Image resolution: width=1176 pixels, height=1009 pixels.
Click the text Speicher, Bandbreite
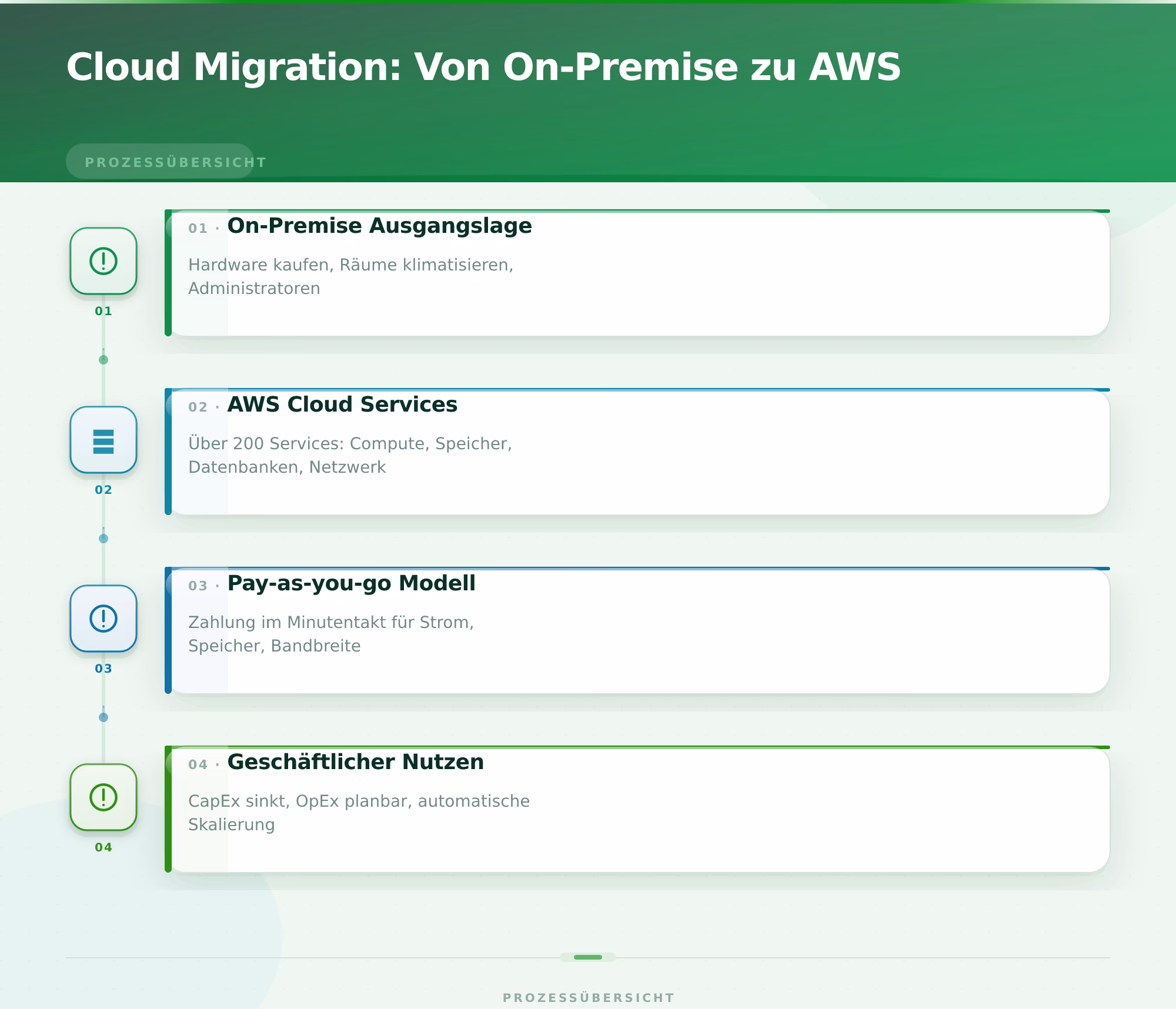click(274, 646)
